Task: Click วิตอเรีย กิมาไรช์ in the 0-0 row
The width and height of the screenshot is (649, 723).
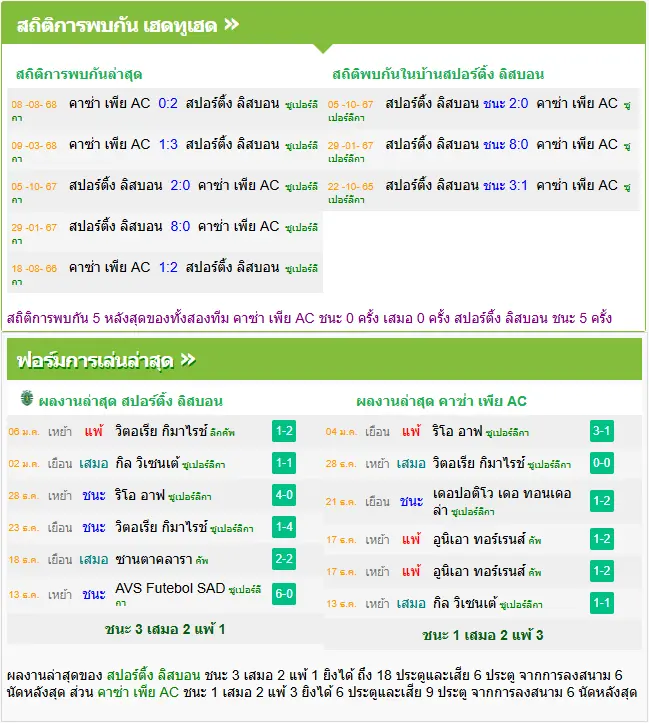Action: pyautogui.click(x=479, y=463)
